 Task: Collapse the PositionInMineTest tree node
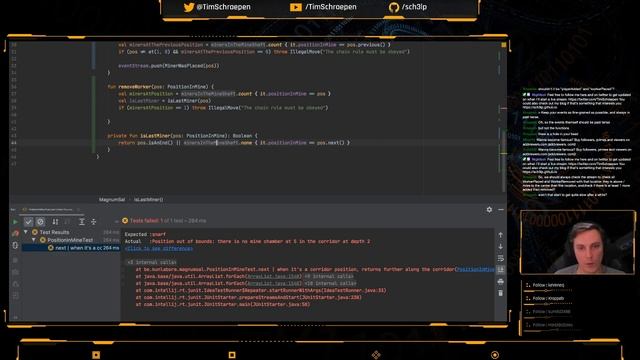pos(34,240)
